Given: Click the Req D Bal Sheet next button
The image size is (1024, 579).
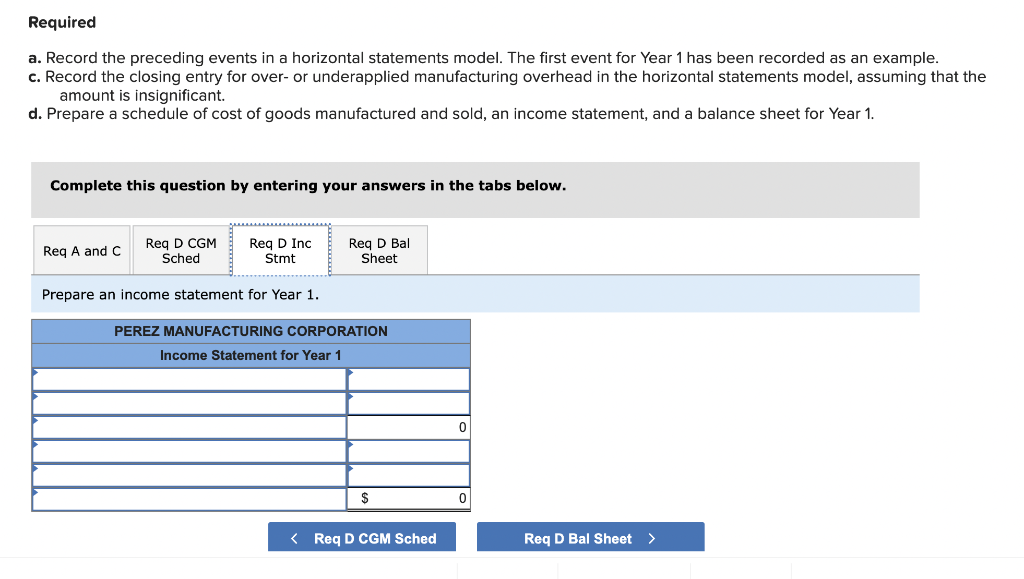Looking at the screenshot, I should (x=590, y=537).
